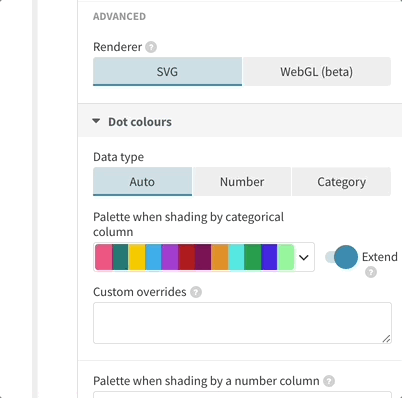Set data type to Auto
The height and width of the screenshot is (398, 402).
tap(142, 182)
